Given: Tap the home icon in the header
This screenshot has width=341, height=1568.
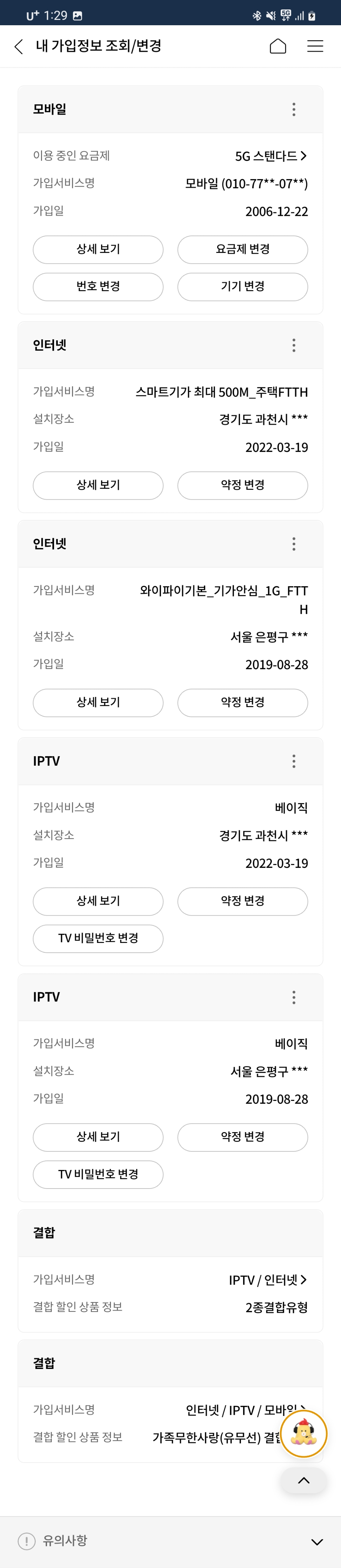Looking at the screenshot, I should point(278,46).
